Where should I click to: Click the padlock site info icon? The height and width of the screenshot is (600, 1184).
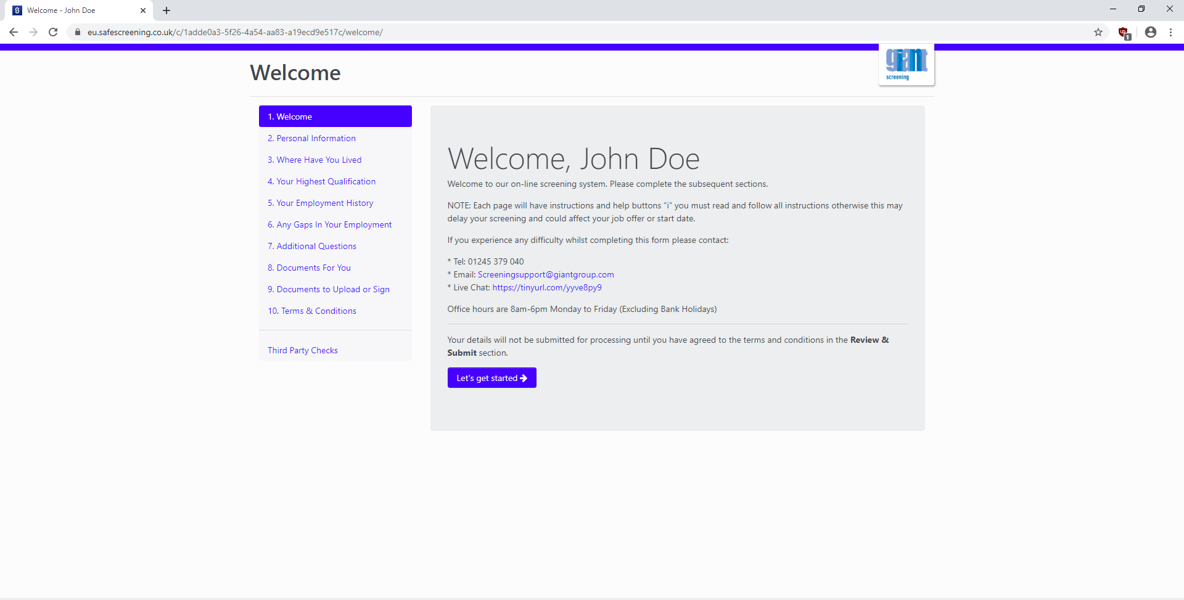77,32
